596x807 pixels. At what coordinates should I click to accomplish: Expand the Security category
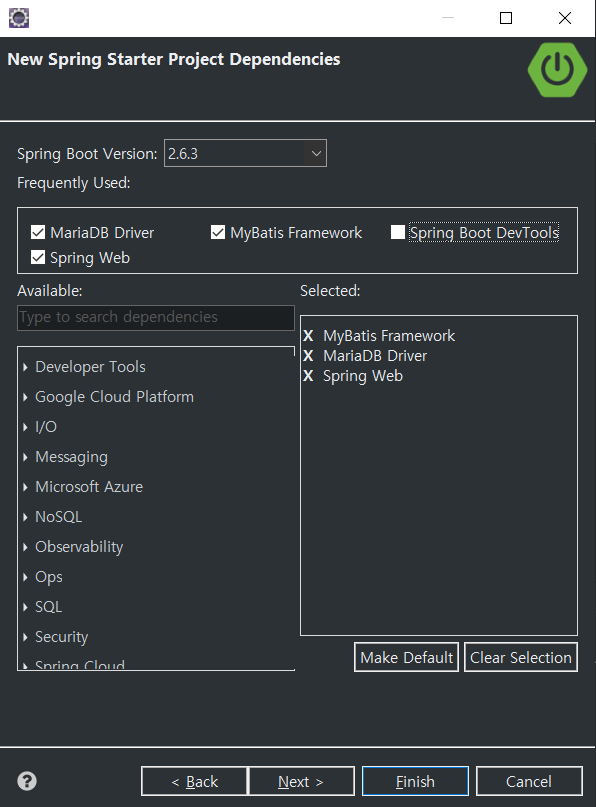click(25, 637)
